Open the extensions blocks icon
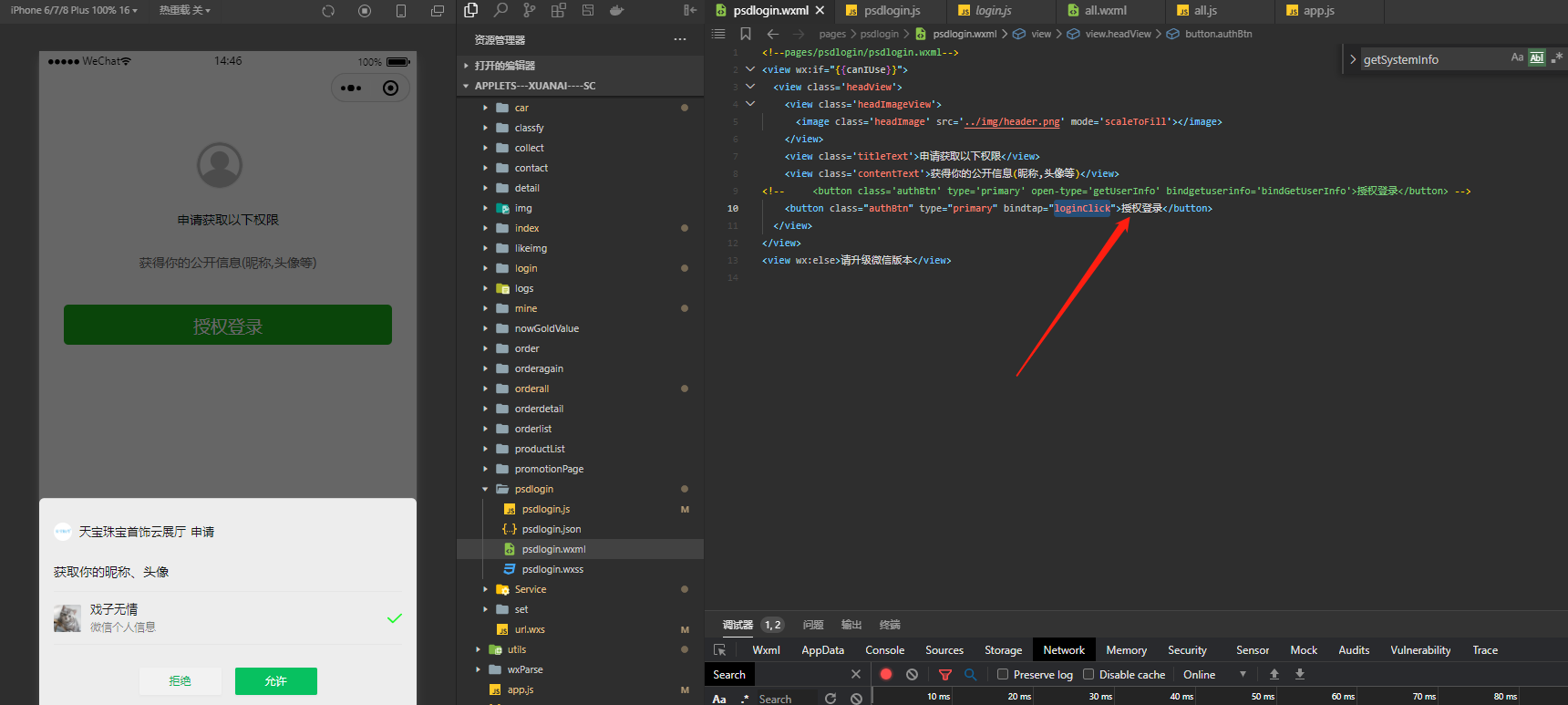This screenshot has height=705, width=1568. click(559, 10)
